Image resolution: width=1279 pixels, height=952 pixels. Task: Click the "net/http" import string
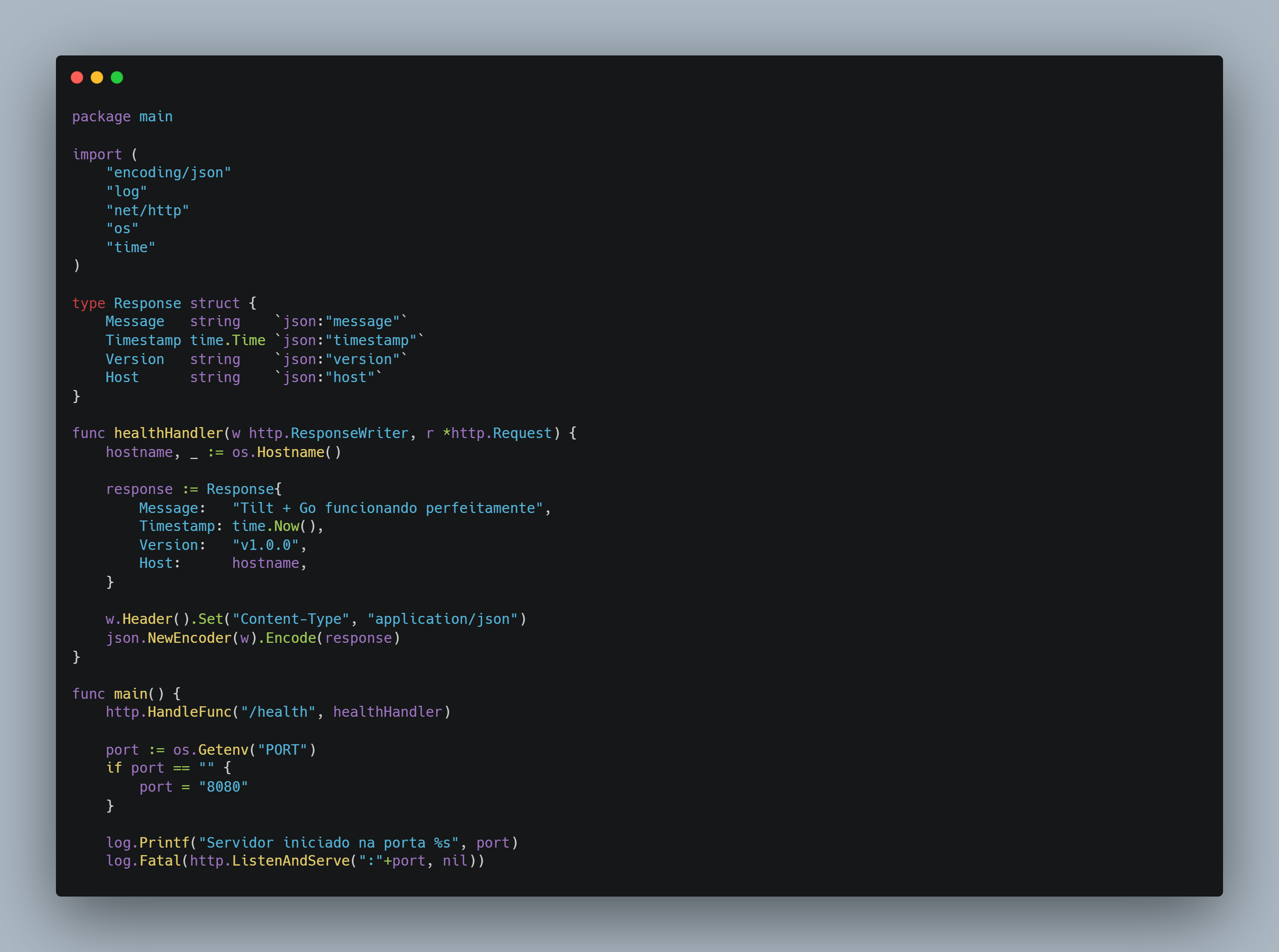pos(147,210)
